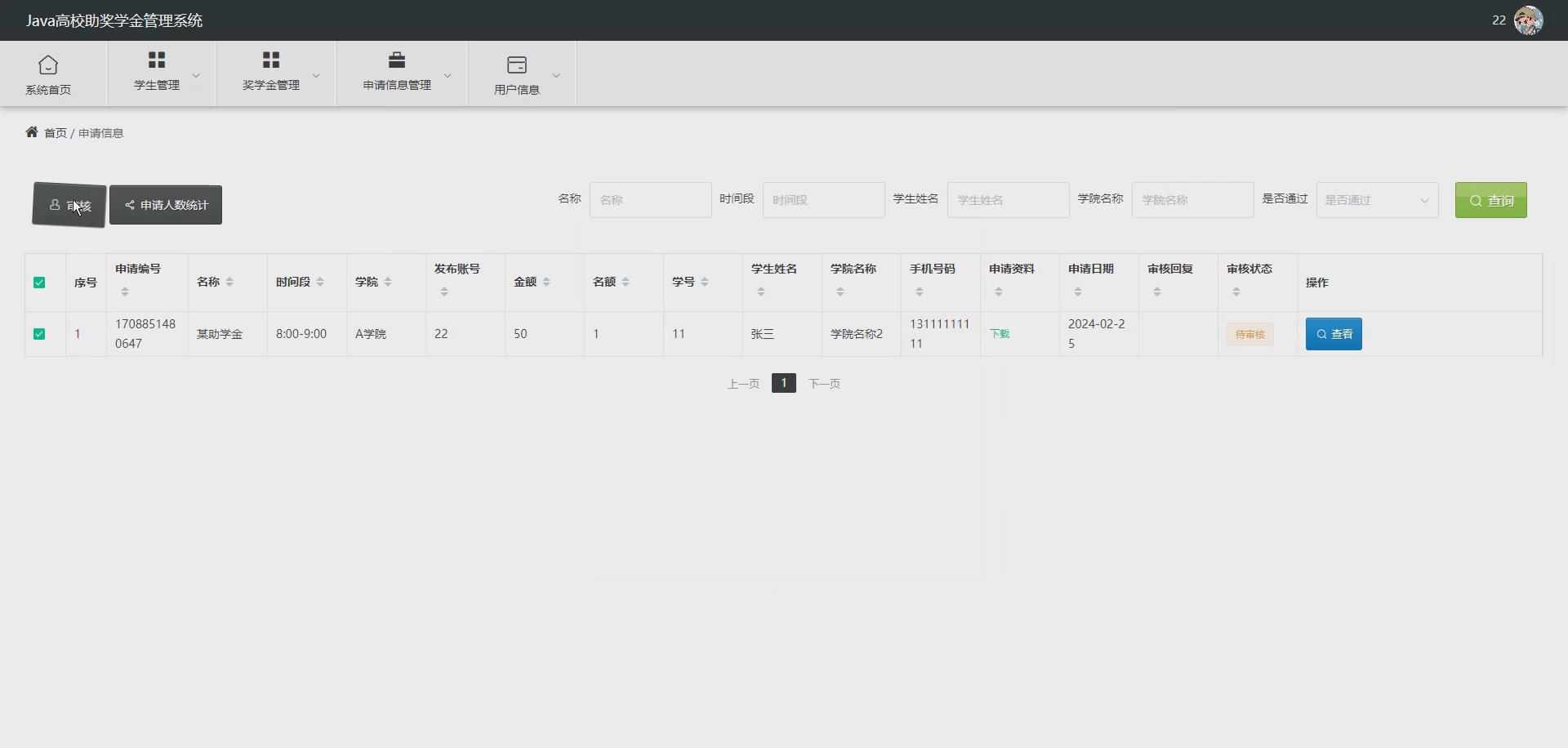Expand the 奖学金管理 menu chevron

[x=316, y=75]
